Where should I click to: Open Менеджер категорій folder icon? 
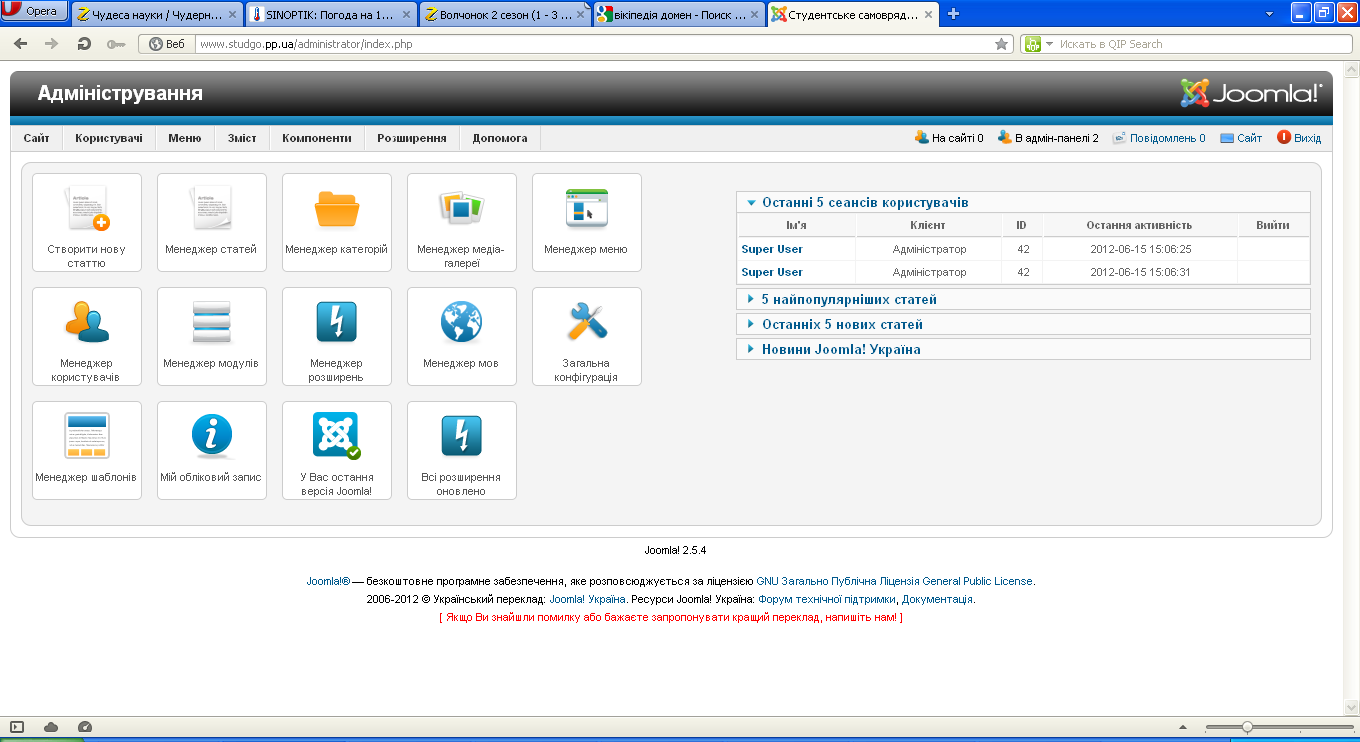coord(337,222)
